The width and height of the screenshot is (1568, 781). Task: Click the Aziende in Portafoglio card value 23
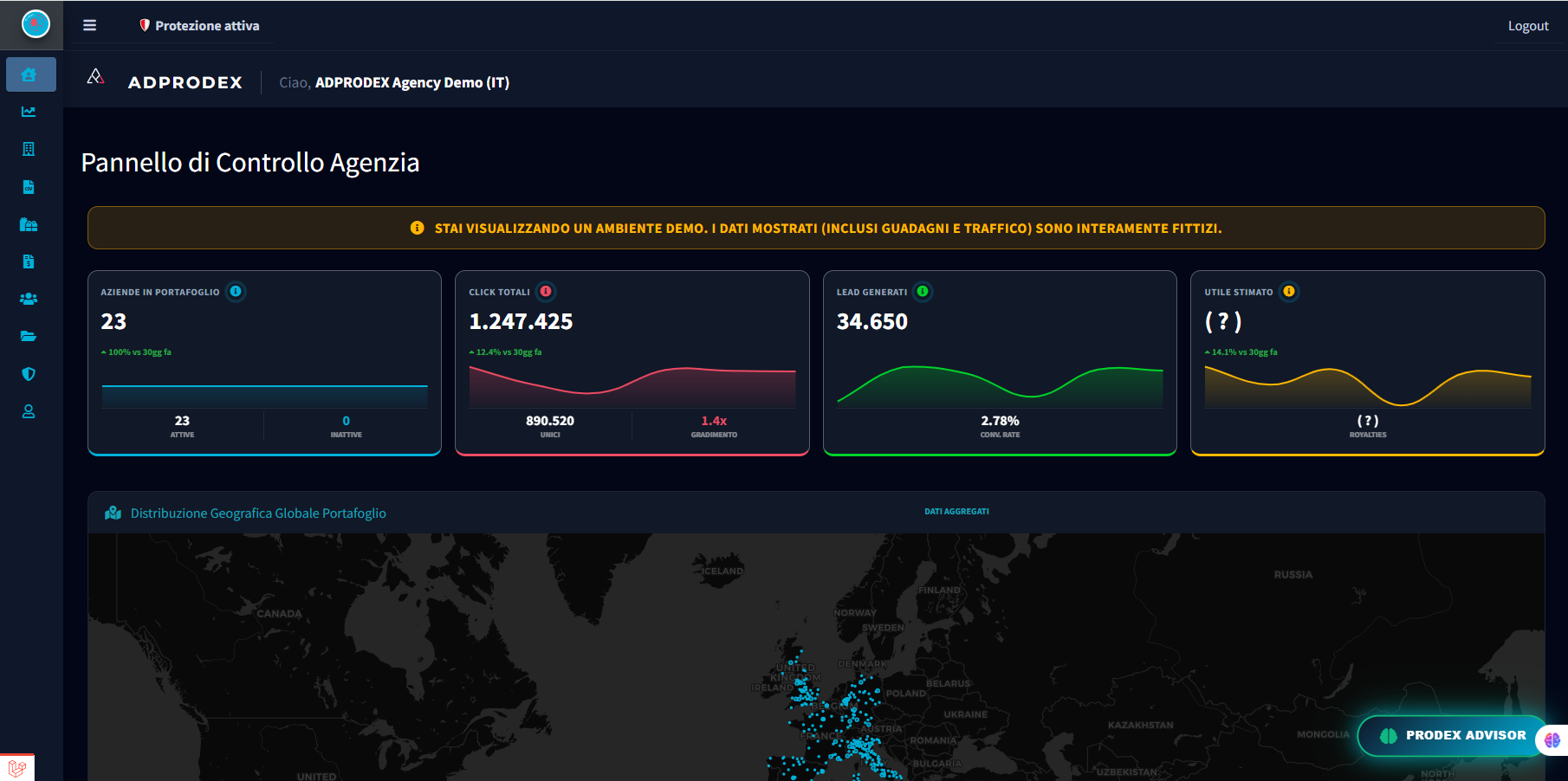tap(113, 321)
